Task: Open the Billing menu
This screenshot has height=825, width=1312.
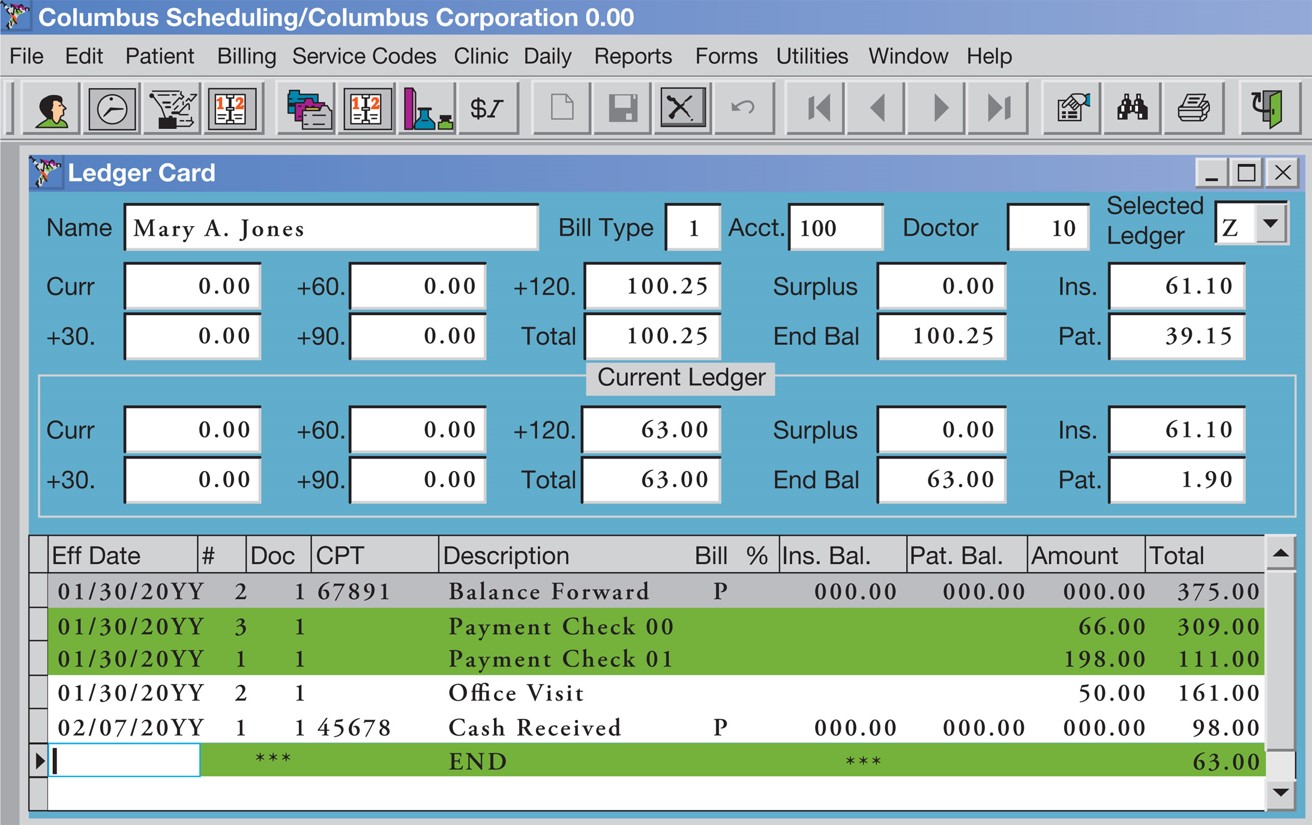Action: (x=247, y=56)
